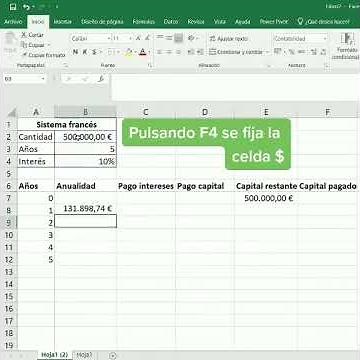
Task: Open the Archivo tab
Action: coord(13,22)
